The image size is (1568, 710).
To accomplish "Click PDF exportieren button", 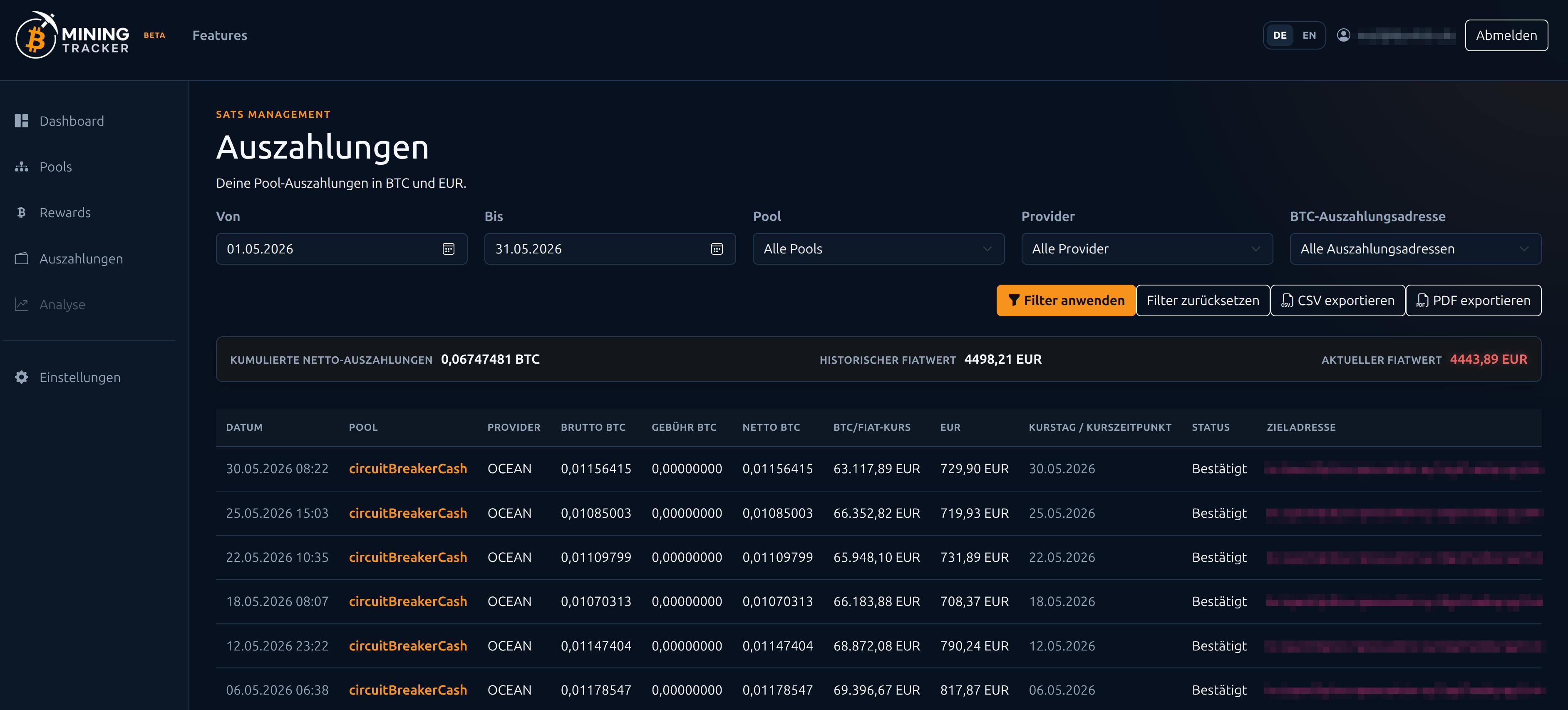I will click(1473, 300).
